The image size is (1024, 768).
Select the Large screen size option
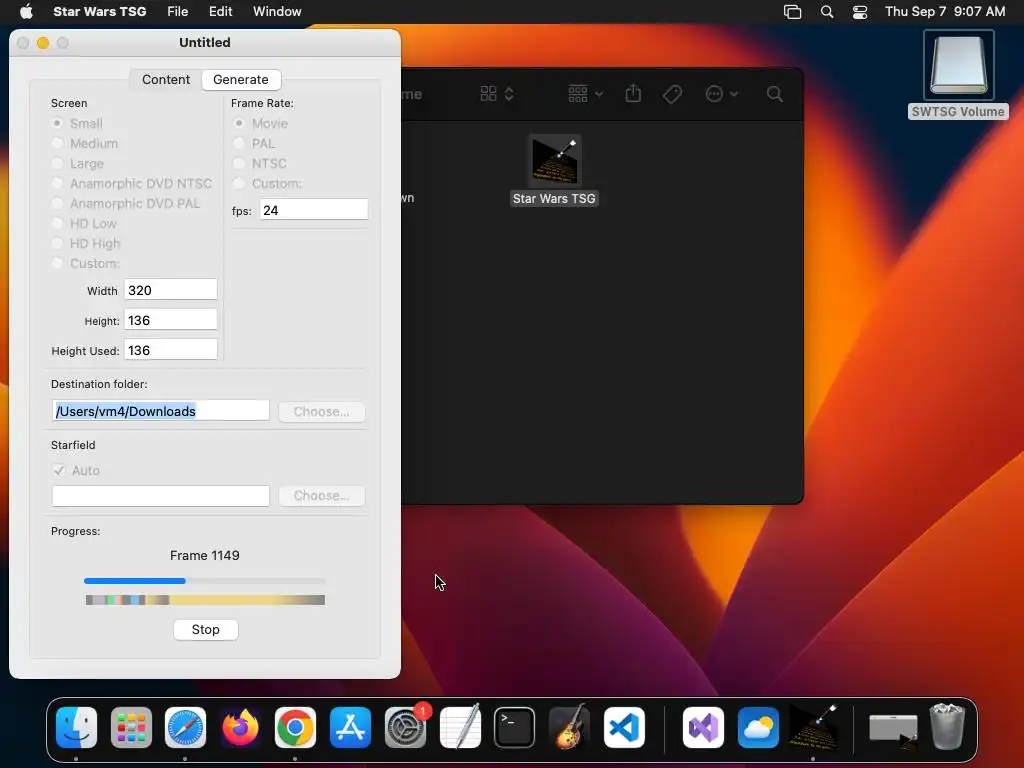(x=78, y=163)
